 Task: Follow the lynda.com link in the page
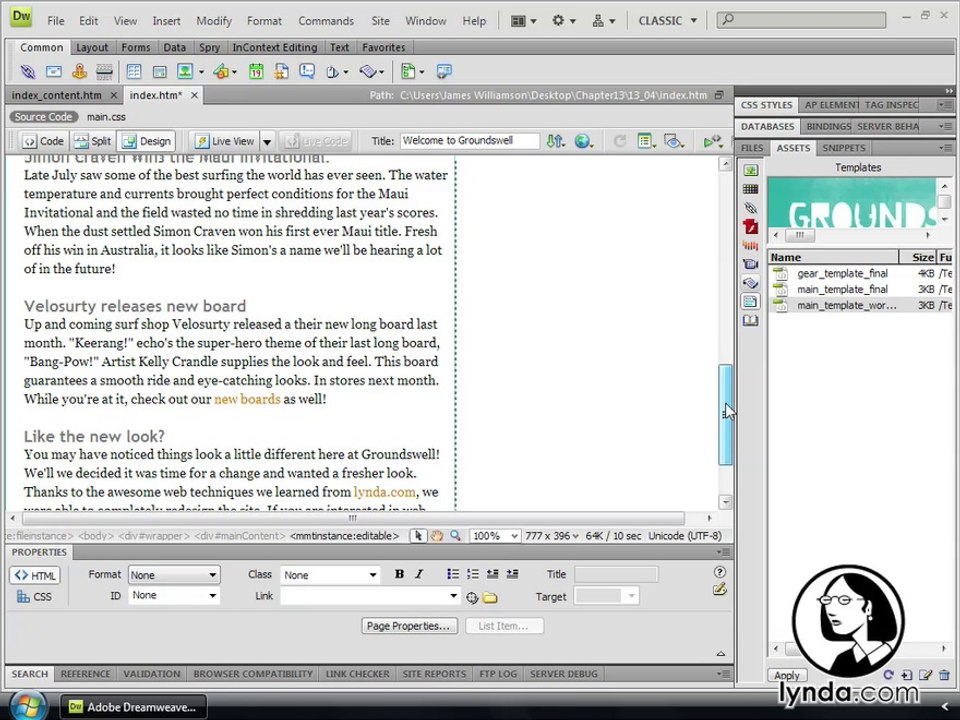pyautogui.click(x=384, y=492)
